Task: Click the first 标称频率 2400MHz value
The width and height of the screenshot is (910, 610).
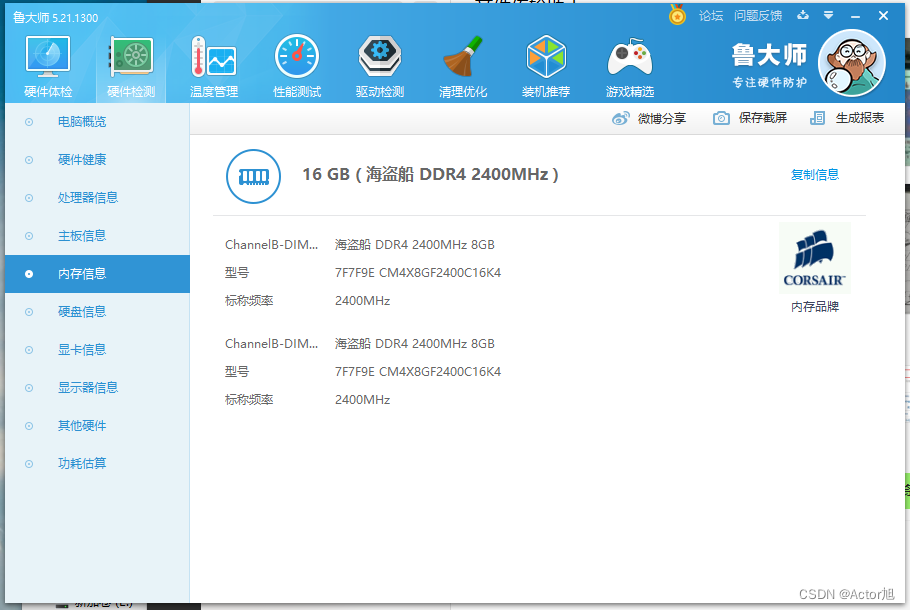Action: tap(362, 301)
